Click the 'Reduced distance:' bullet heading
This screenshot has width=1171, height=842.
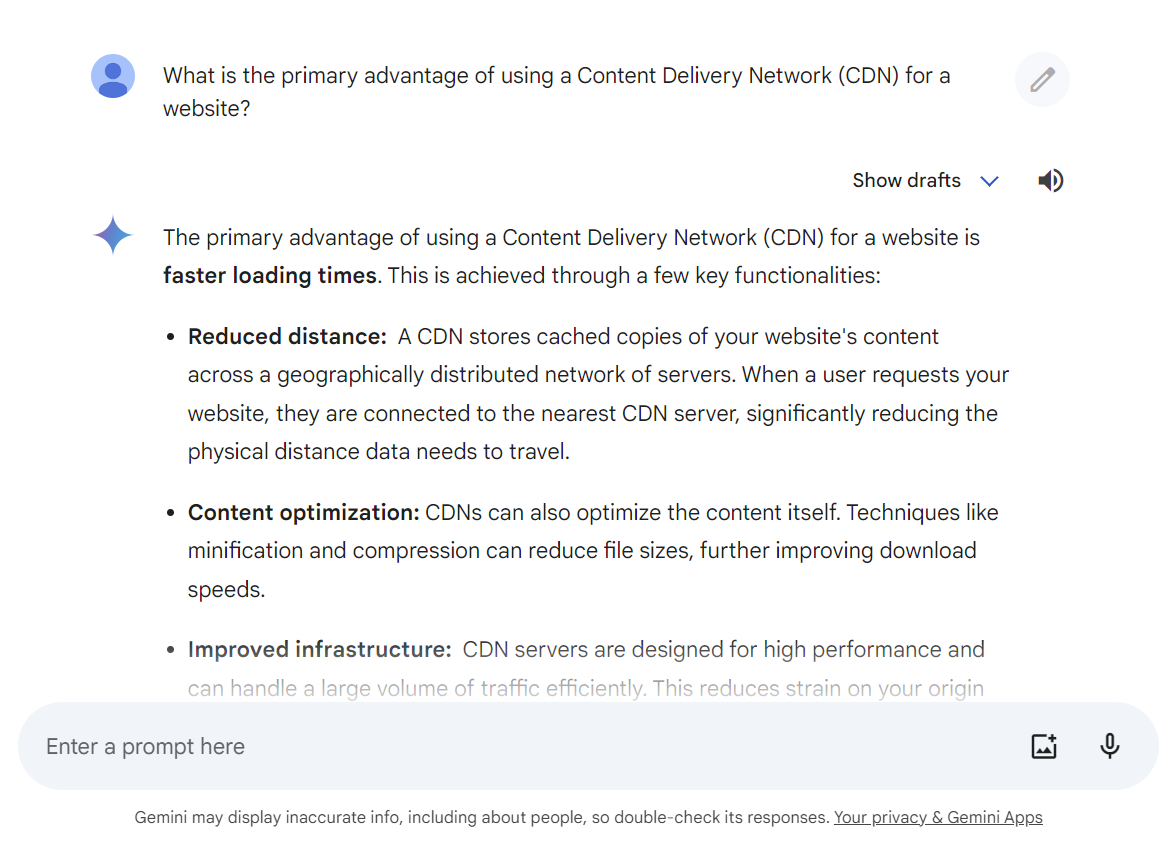tap(287, 337)
